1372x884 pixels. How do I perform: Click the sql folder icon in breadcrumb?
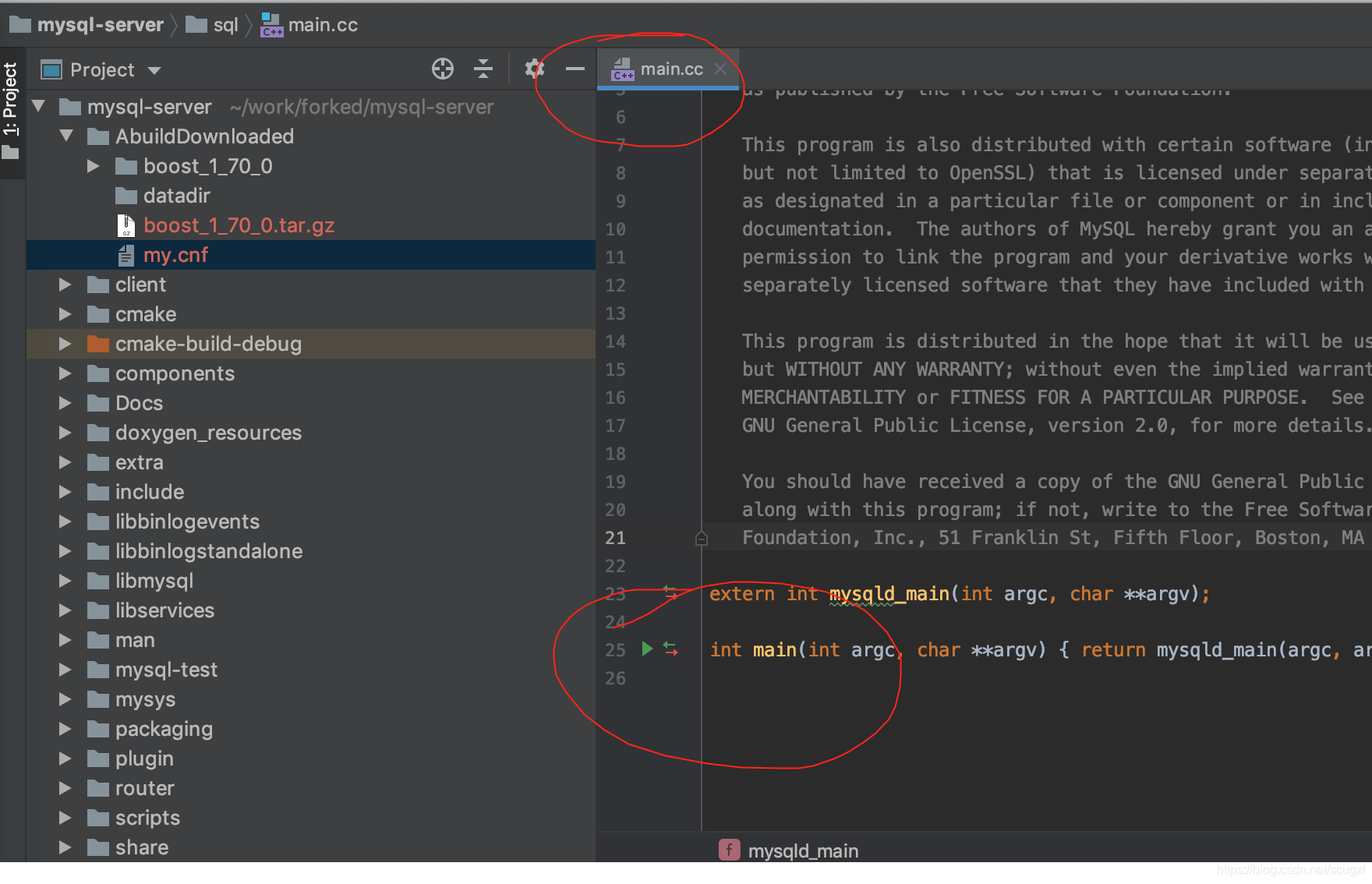(196, 25)
